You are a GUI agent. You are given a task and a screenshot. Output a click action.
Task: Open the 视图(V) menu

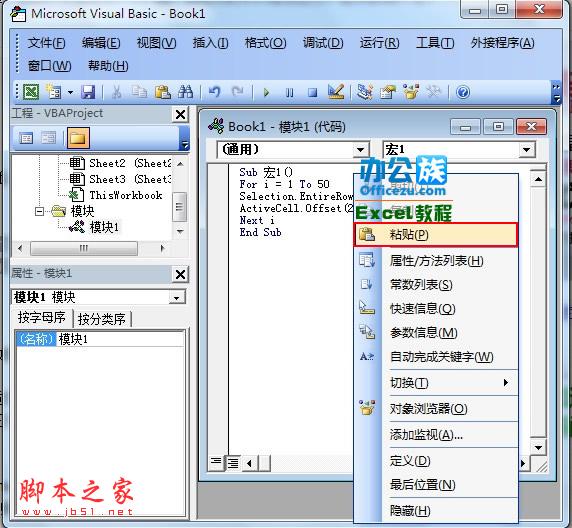[x=156, y=43]
